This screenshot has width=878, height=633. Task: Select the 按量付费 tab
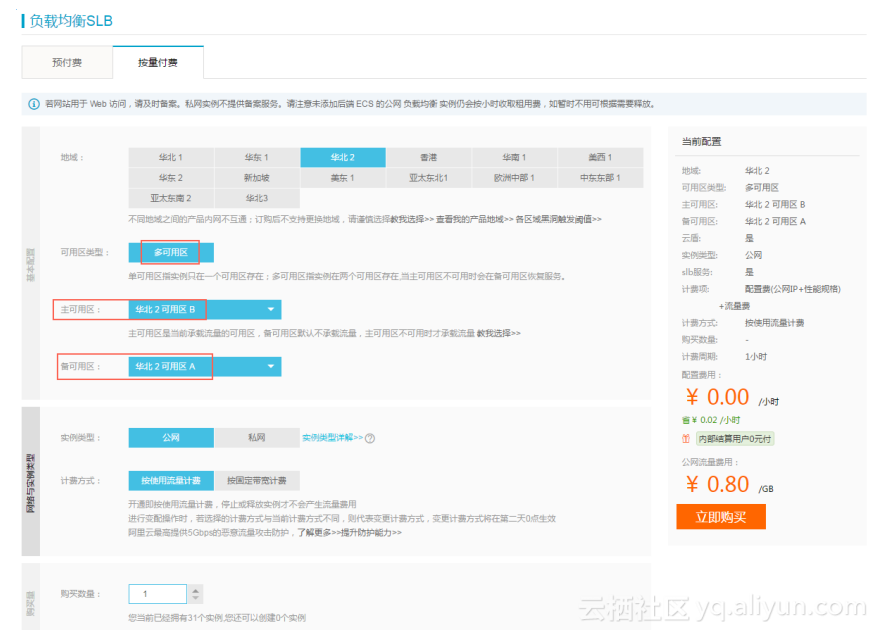(x=158, y=62)
